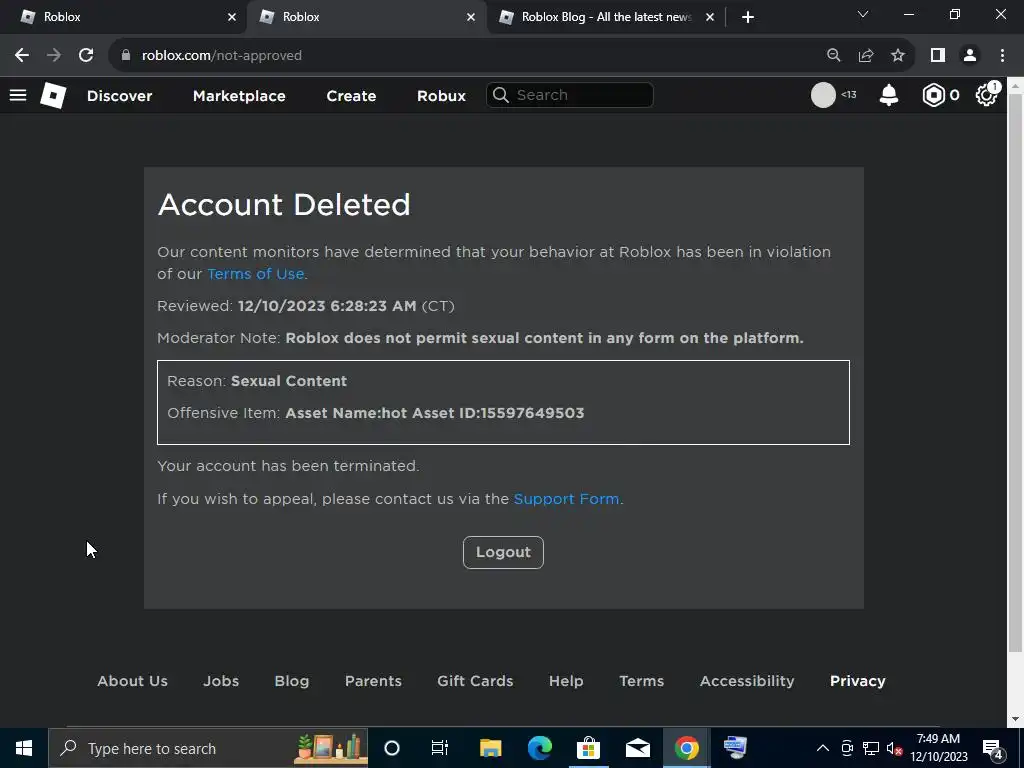
Task: Open the Chrome profile icon
Action: [x=970, y=56]
